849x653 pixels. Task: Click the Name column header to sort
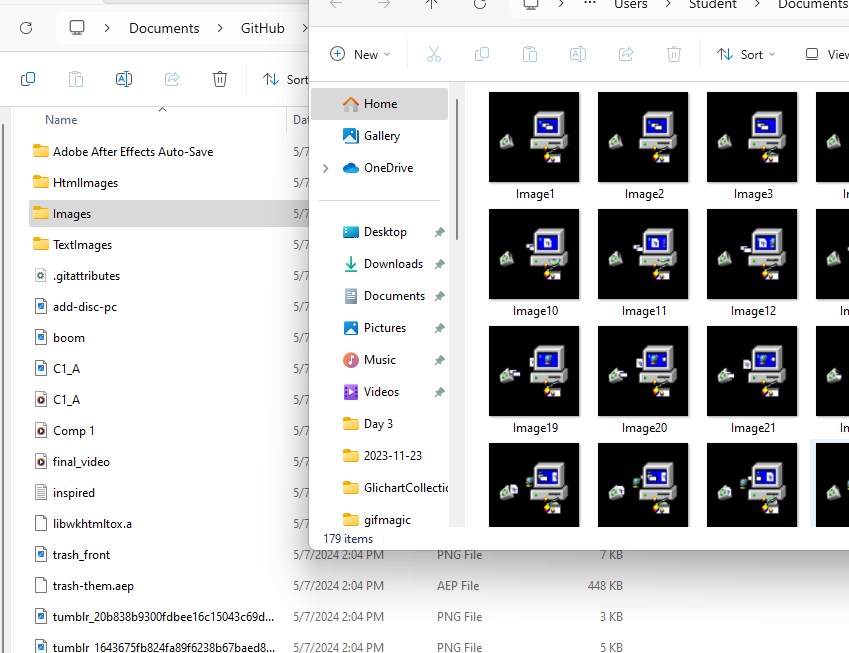(60, 119)
